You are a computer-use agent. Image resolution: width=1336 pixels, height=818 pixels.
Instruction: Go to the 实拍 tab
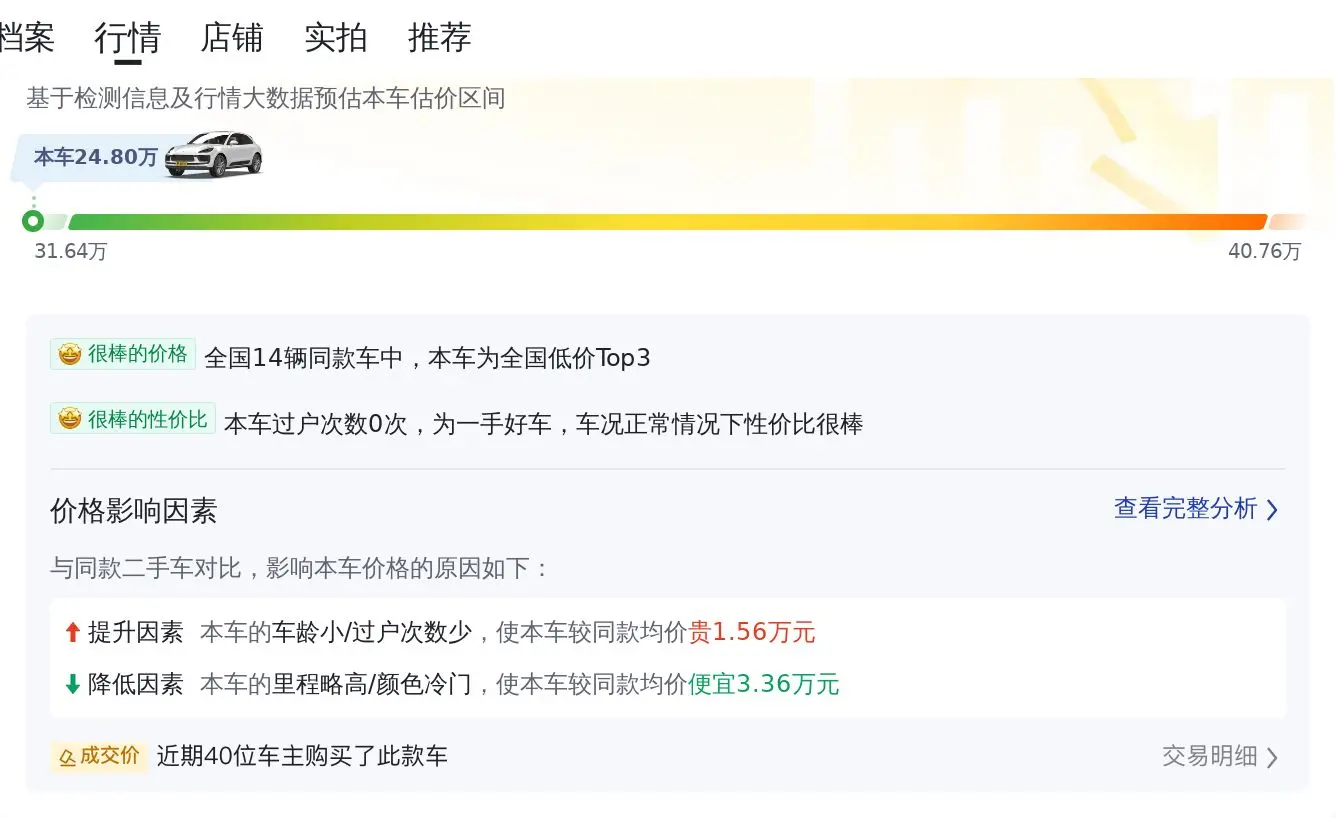[335, 37]
